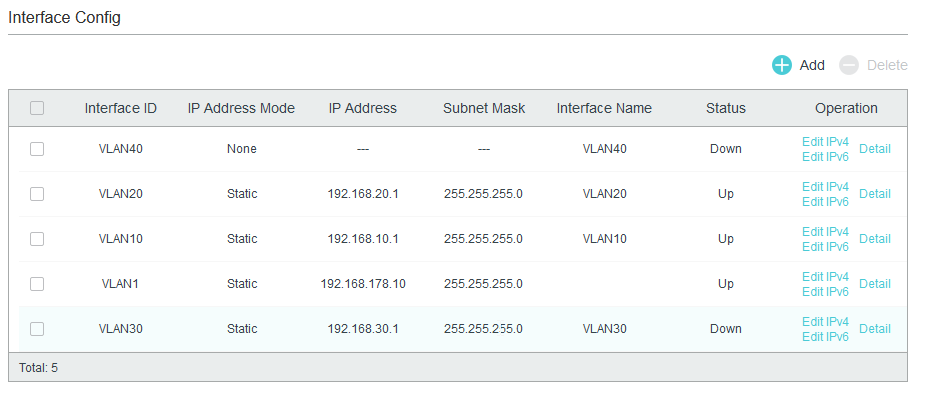Image resolution: width=936 pixels, height=398 pixels.
Task: Click the IP Address Mode column header
Action: 241,108
